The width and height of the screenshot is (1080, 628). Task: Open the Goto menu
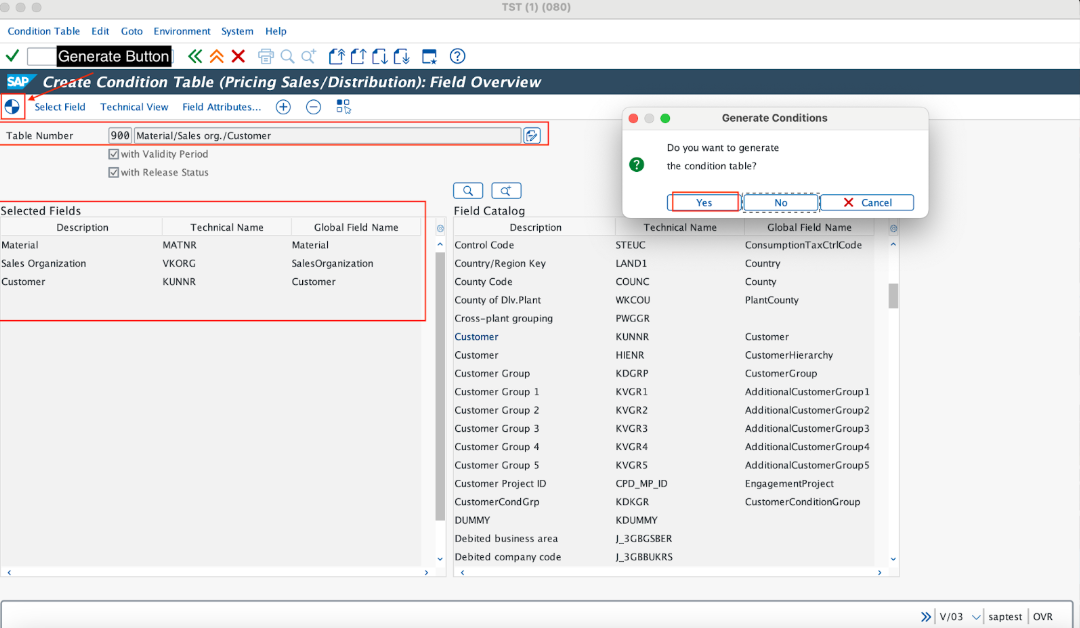click(x=132, y=31)
